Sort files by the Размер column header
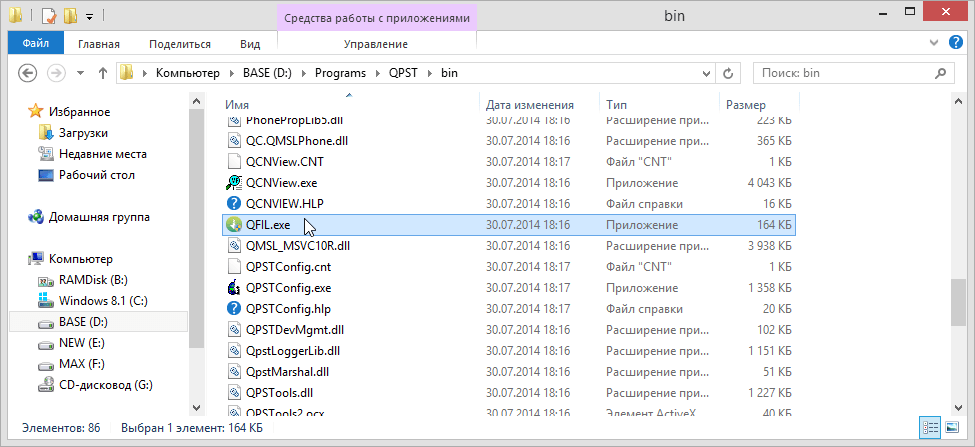The width and height of the screenshot is (975, 447). 746,104
